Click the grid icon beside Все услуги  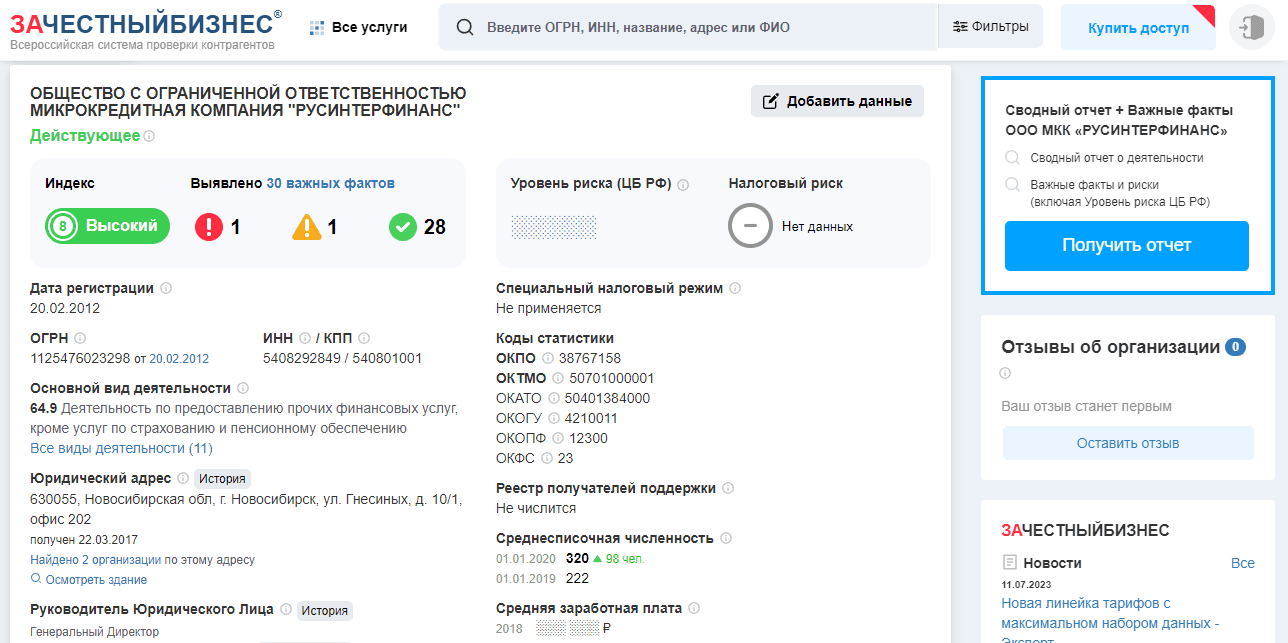click(x=315, y=26)
